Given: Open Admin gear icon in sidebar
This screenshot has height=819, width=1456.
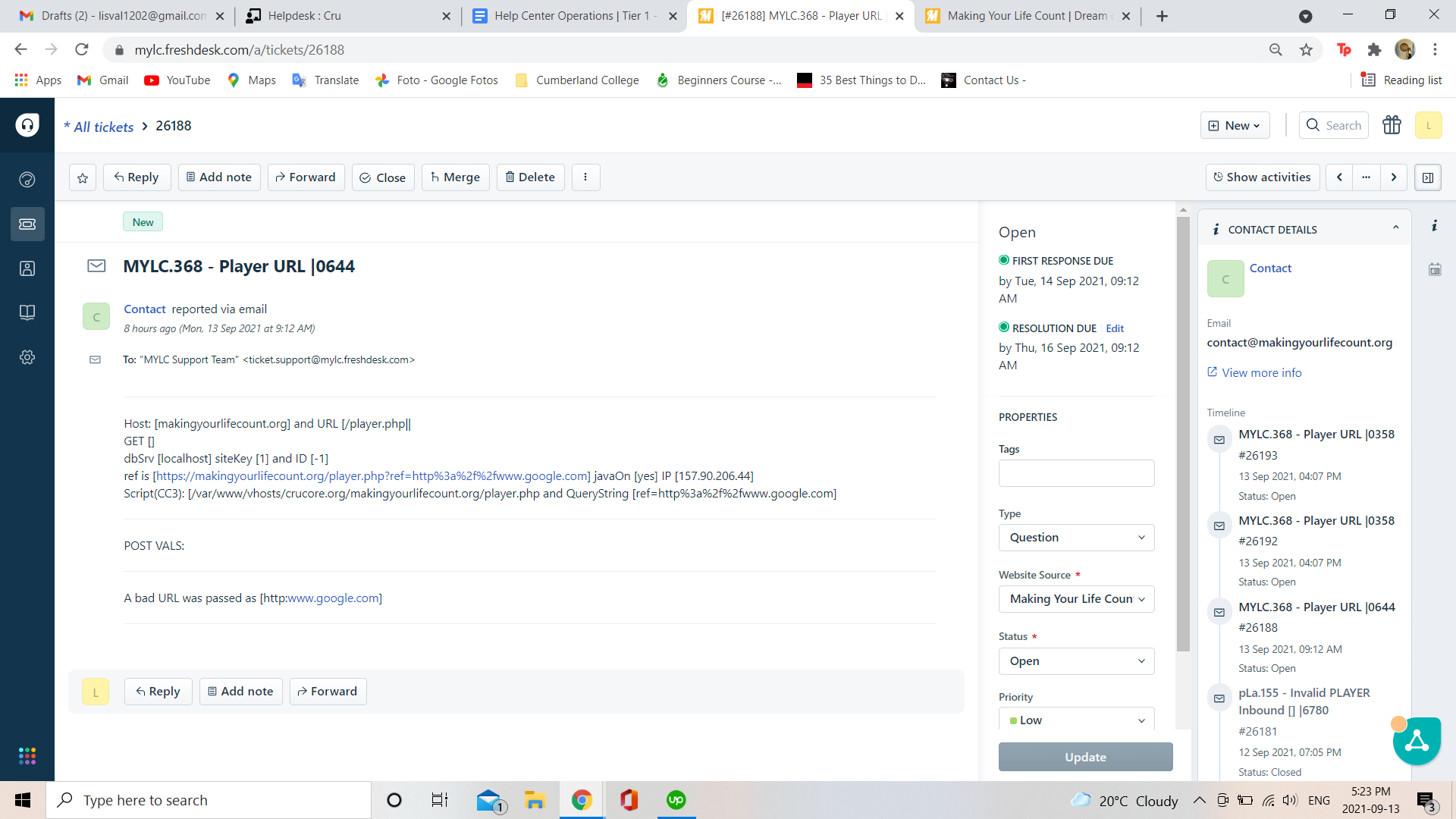Looking at the screenshot, I should point(27,357).
